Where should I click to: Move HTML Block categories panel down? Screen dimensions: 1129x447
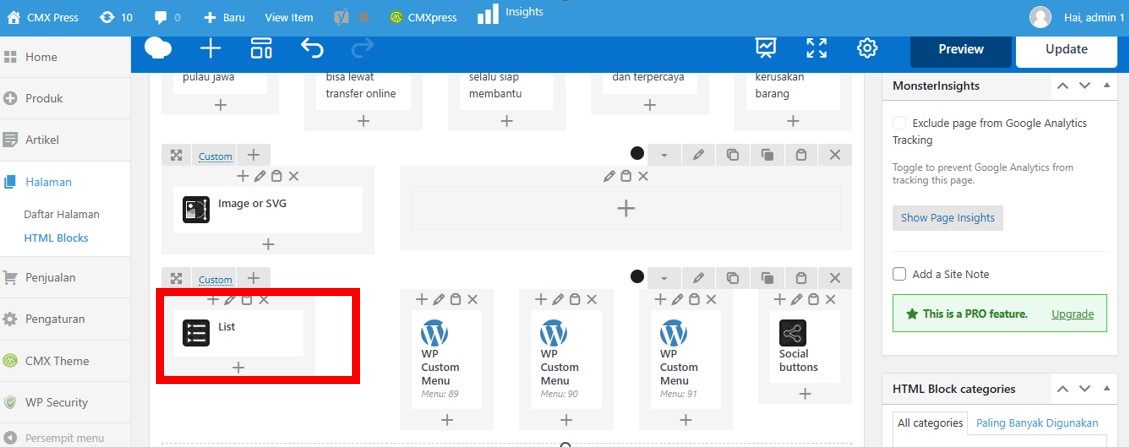pos(1084,389)
